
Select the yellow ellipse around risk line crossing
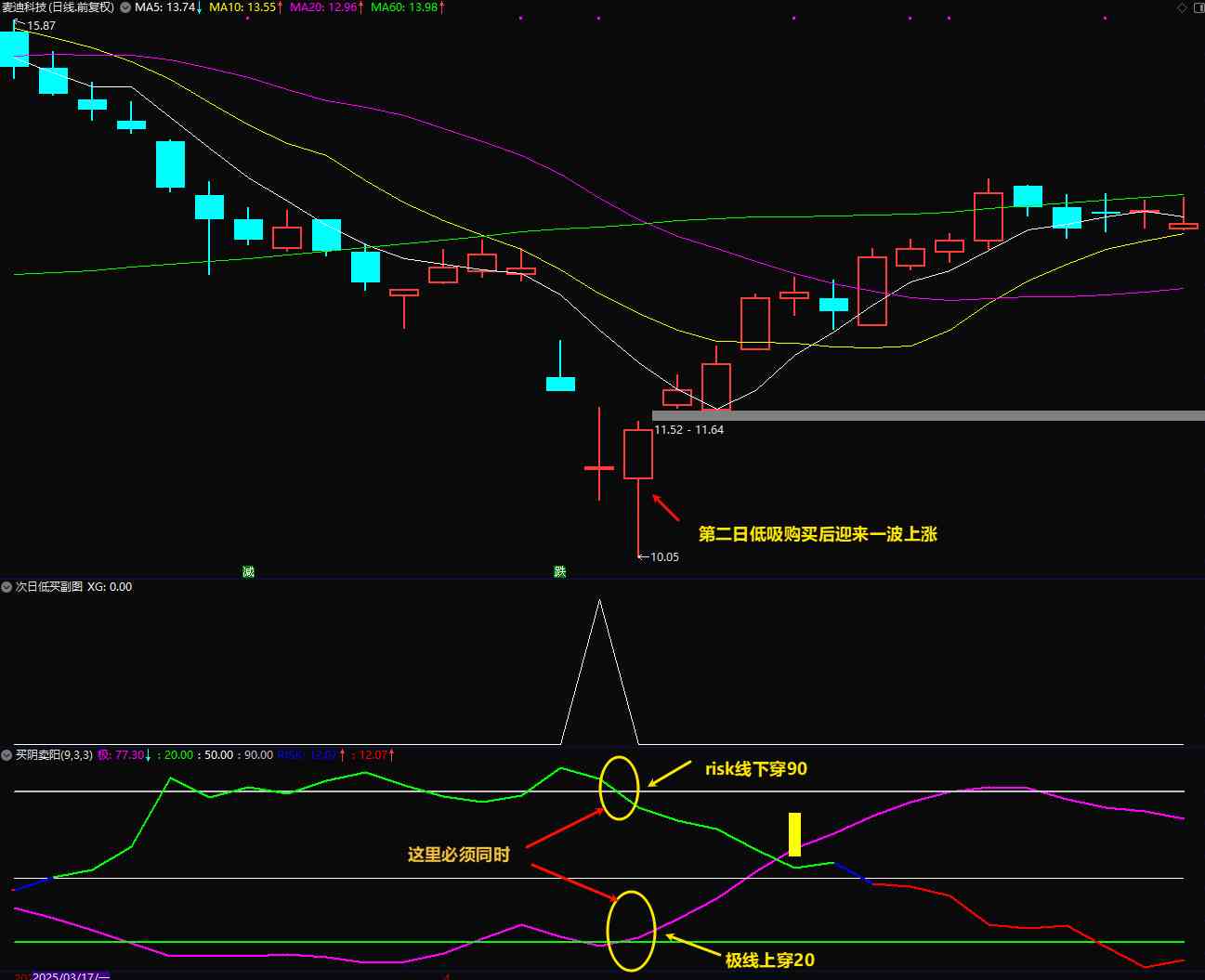pos(620,788)
